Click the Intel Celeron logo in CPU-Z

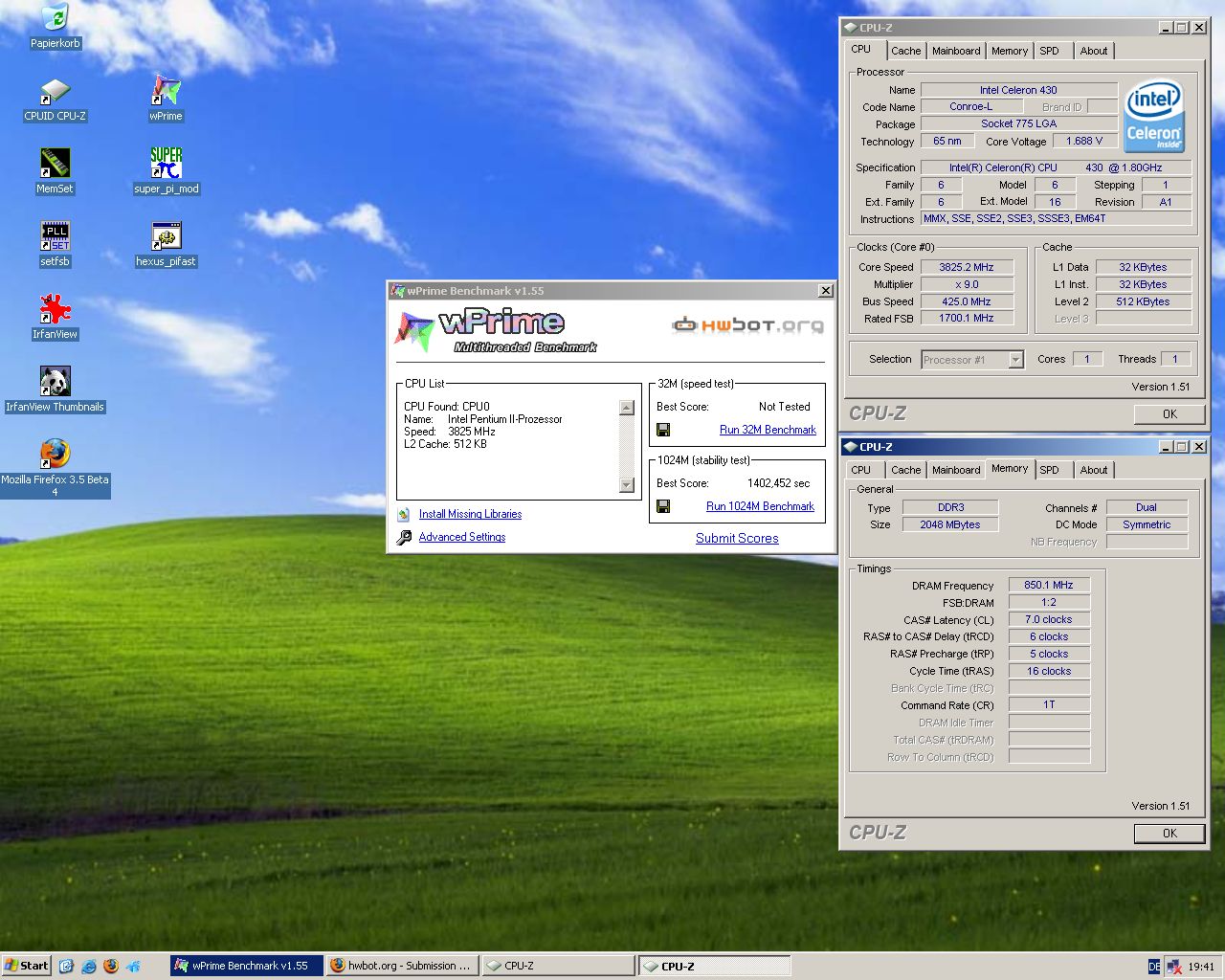pos(1154,116)
